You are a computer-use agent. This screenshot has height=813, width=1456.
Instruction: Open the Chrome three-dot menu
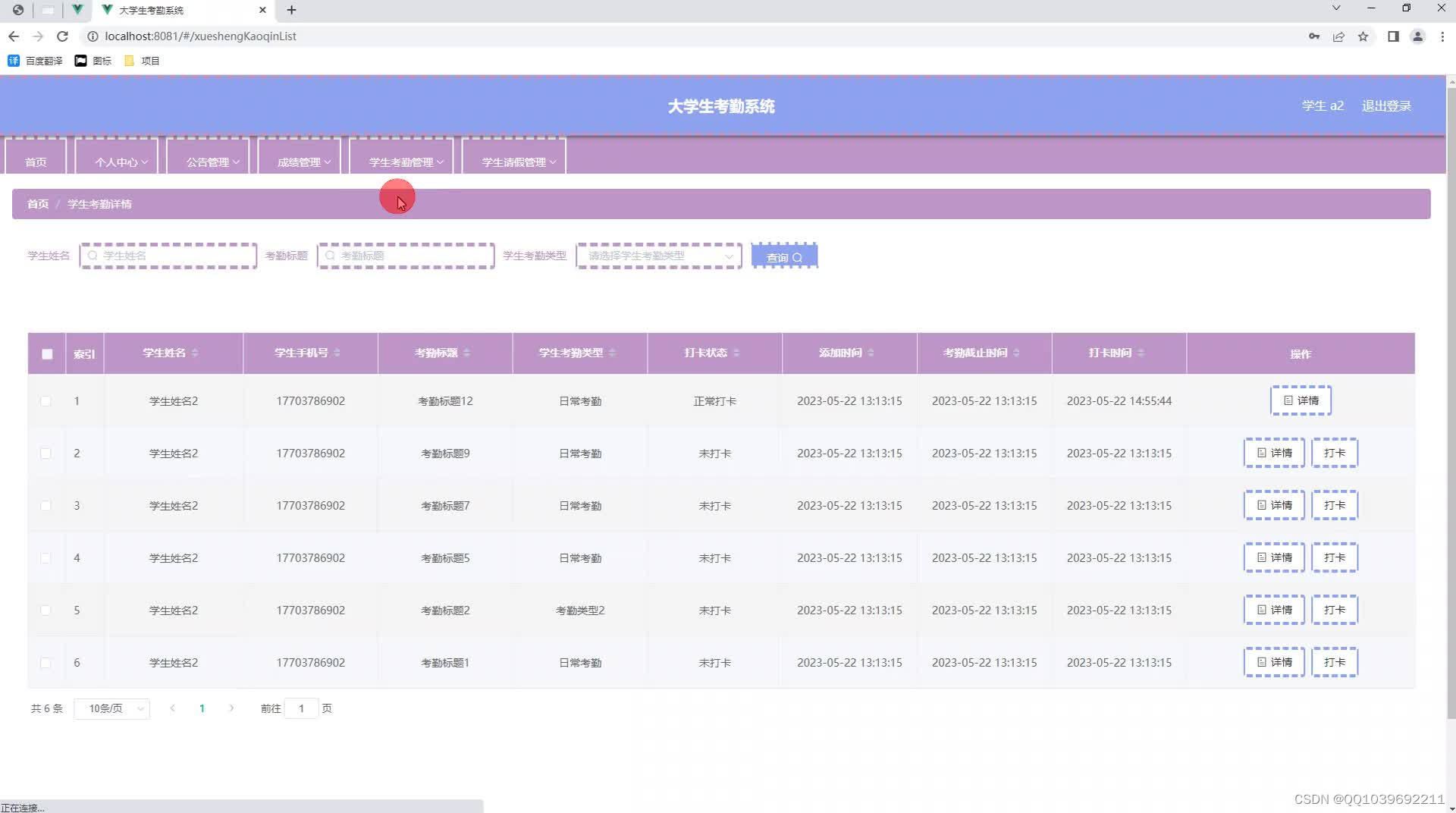pos(1442,36)
